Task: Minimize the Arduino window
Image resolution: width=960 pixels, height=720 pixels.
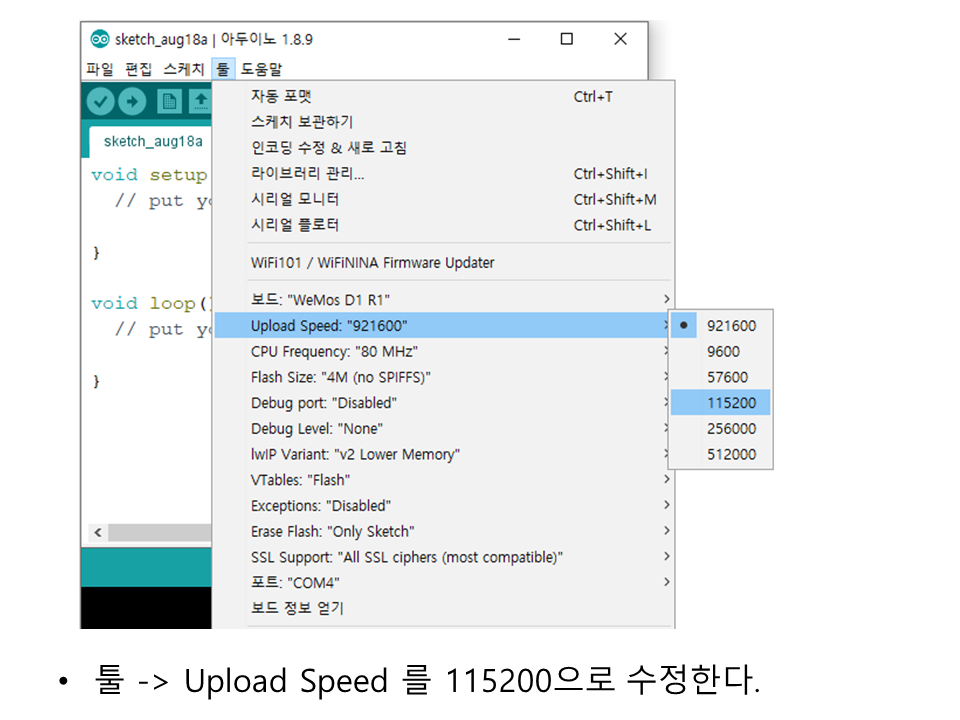Action: point(514,39)
